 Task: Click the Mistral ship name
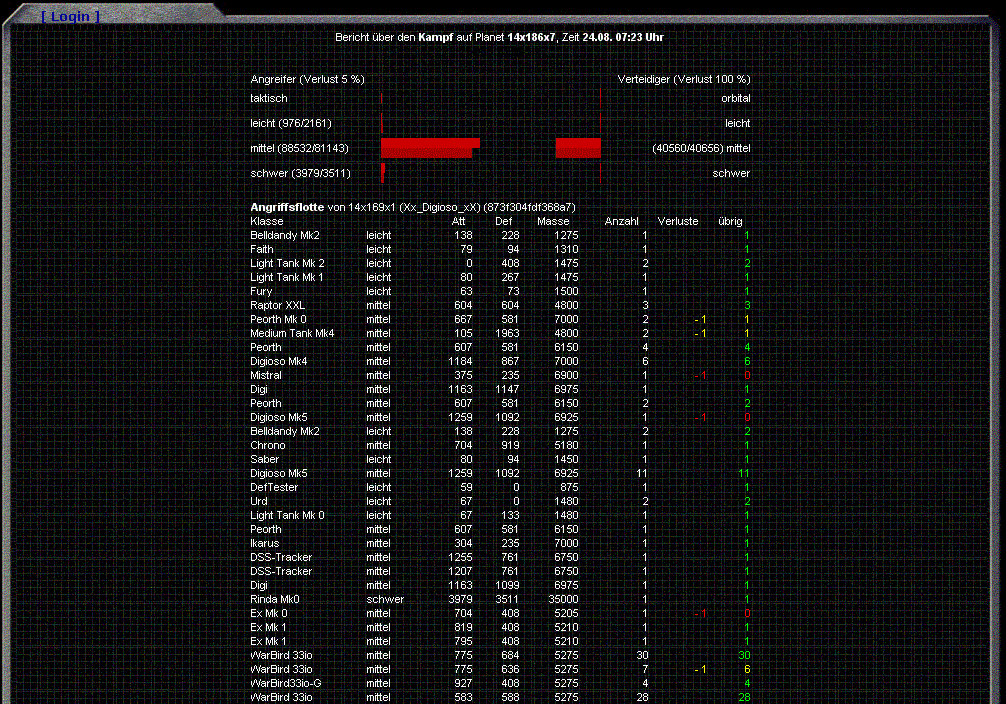pyautogui.click(x=266, y=375)
